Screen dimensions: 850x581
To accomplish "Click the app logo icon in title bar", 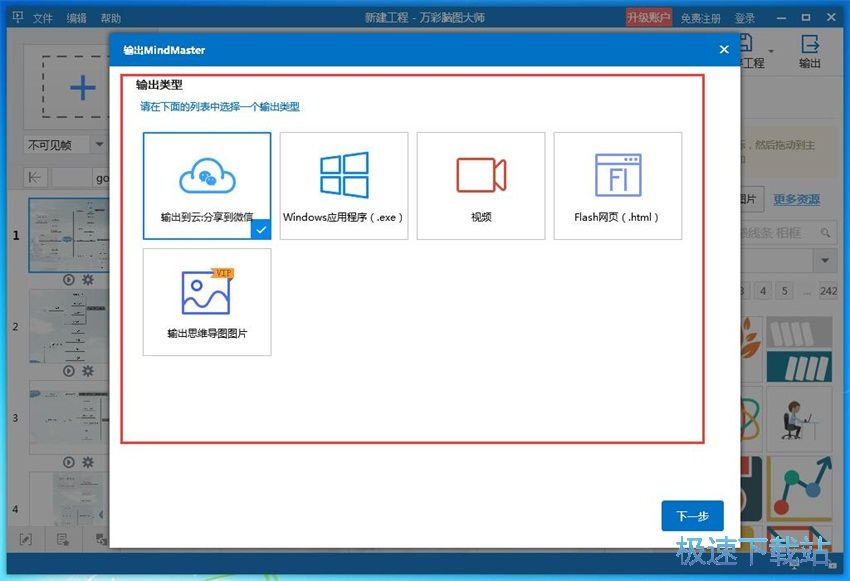I will click(17, 17).
